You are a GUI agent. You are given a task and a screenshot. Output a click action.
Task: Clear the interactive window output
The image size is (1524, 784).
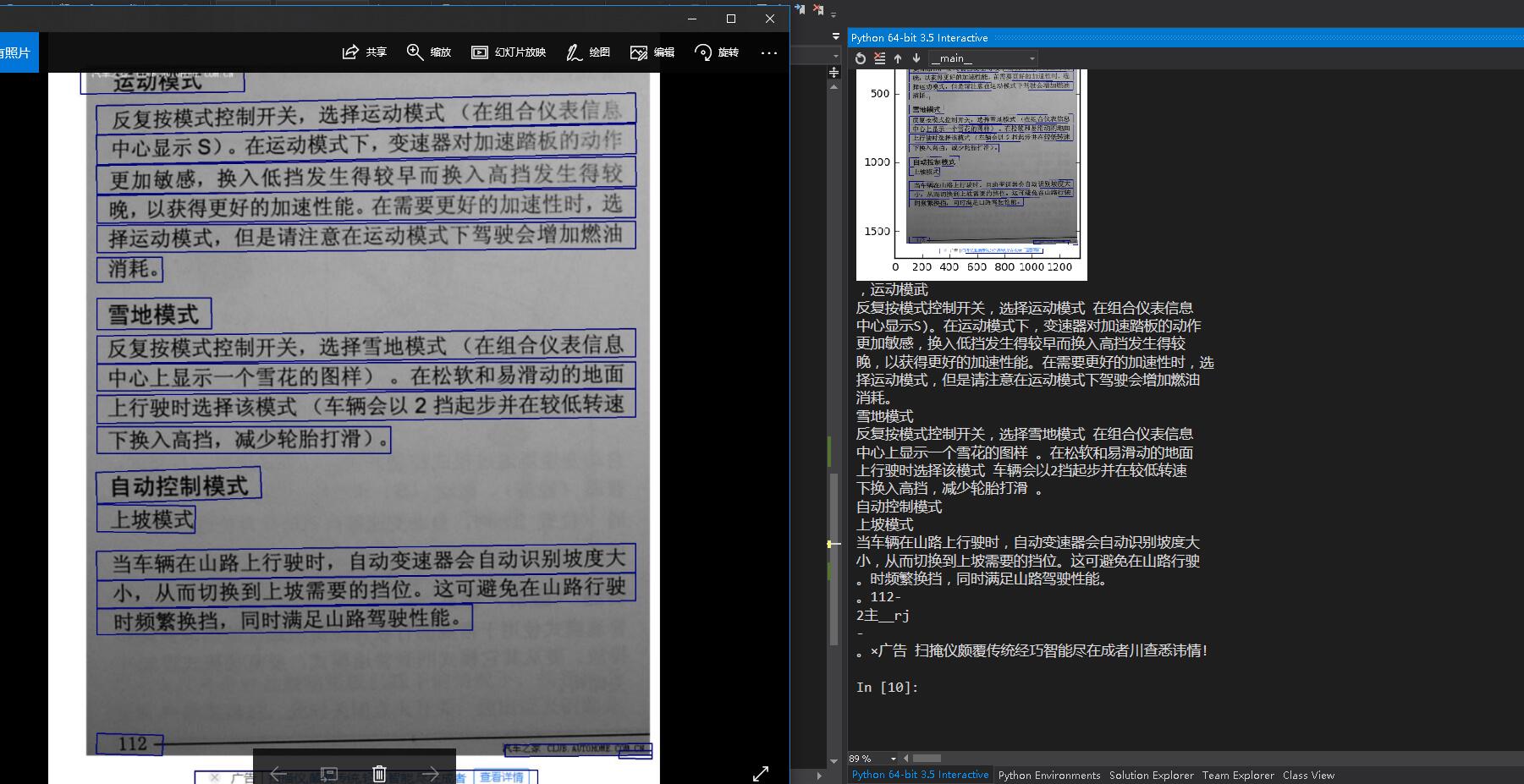coord(879,58)
